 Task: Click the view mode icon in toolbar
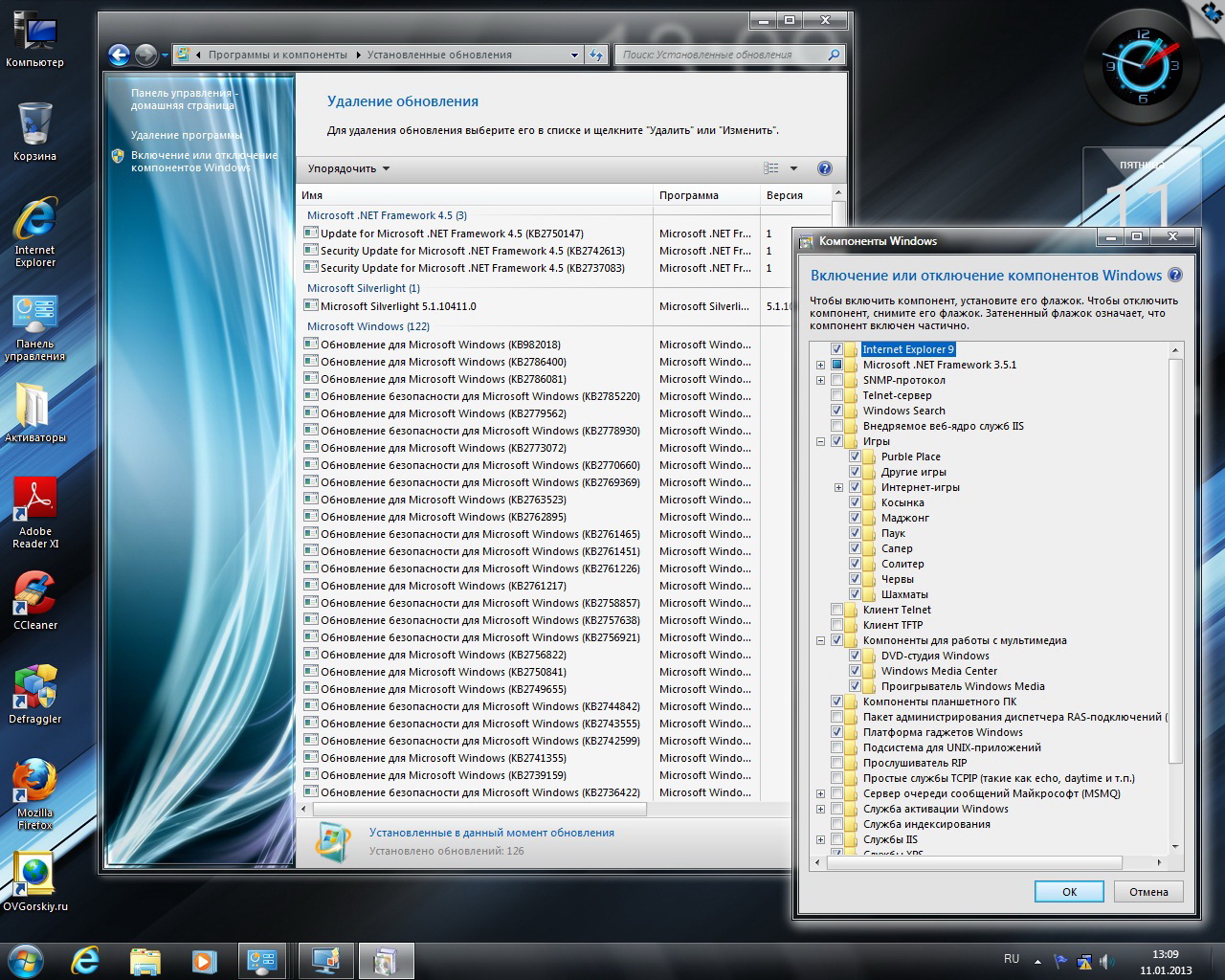pyautogui.click(x=771, y=168)
